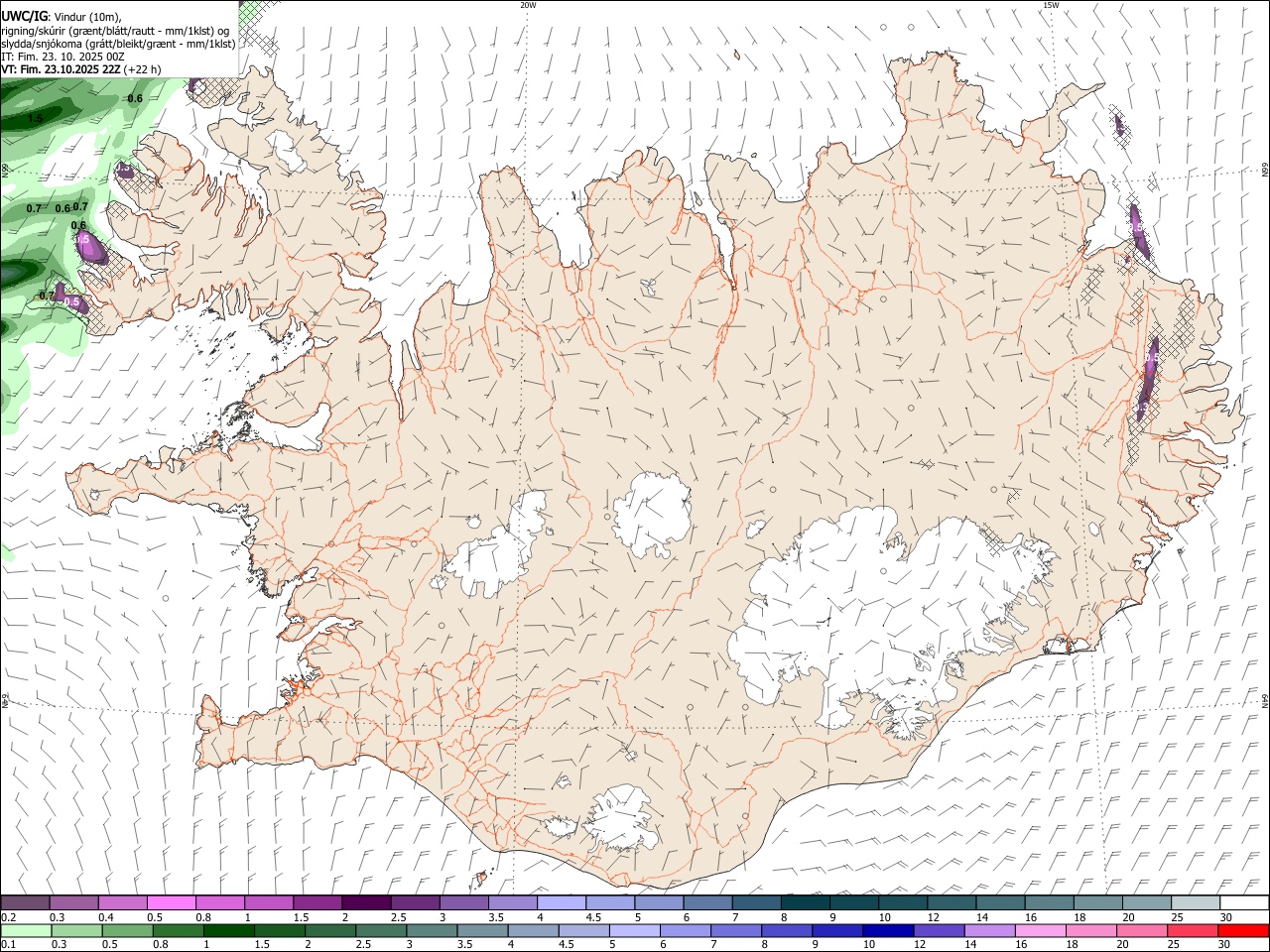Click the 'VT: Fim. 23.10.2025 22Z' valid time text

(62, 69)
